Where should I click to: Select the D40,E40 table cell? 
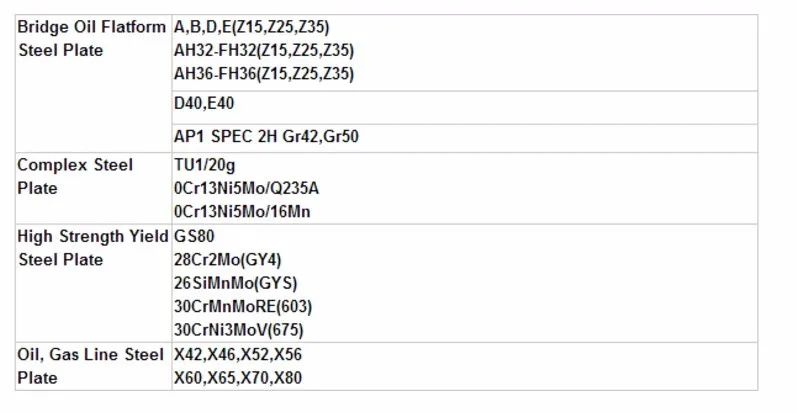tap(465, 108)
